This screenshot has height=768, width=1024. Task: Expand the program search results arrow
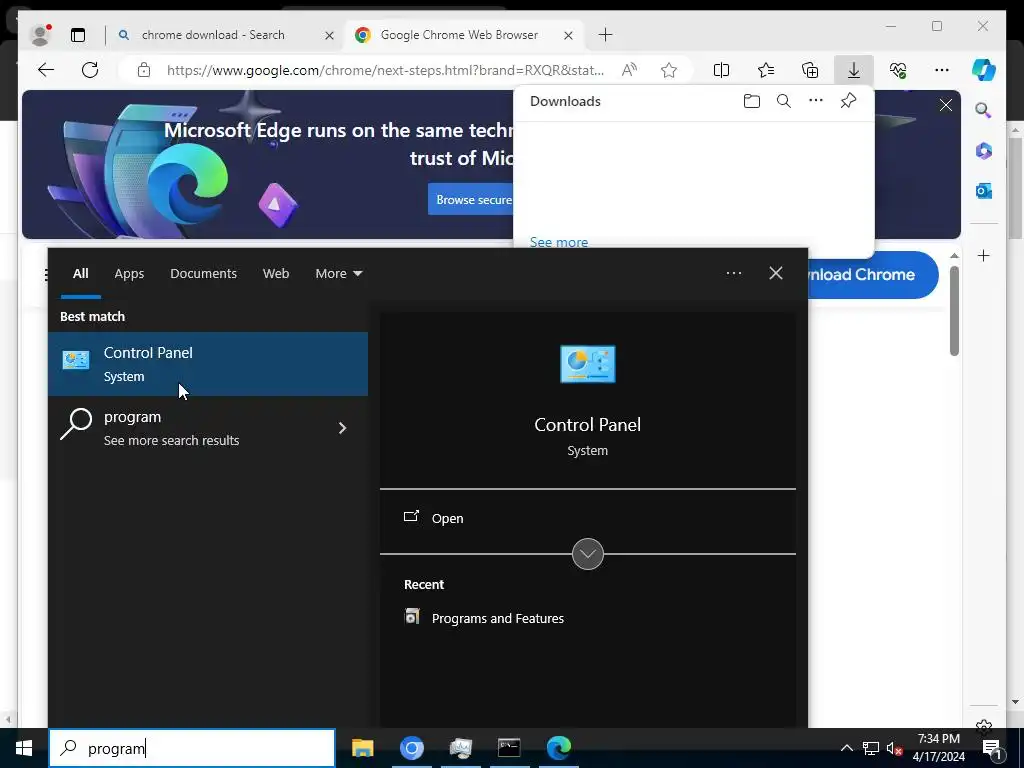(342, 428)
